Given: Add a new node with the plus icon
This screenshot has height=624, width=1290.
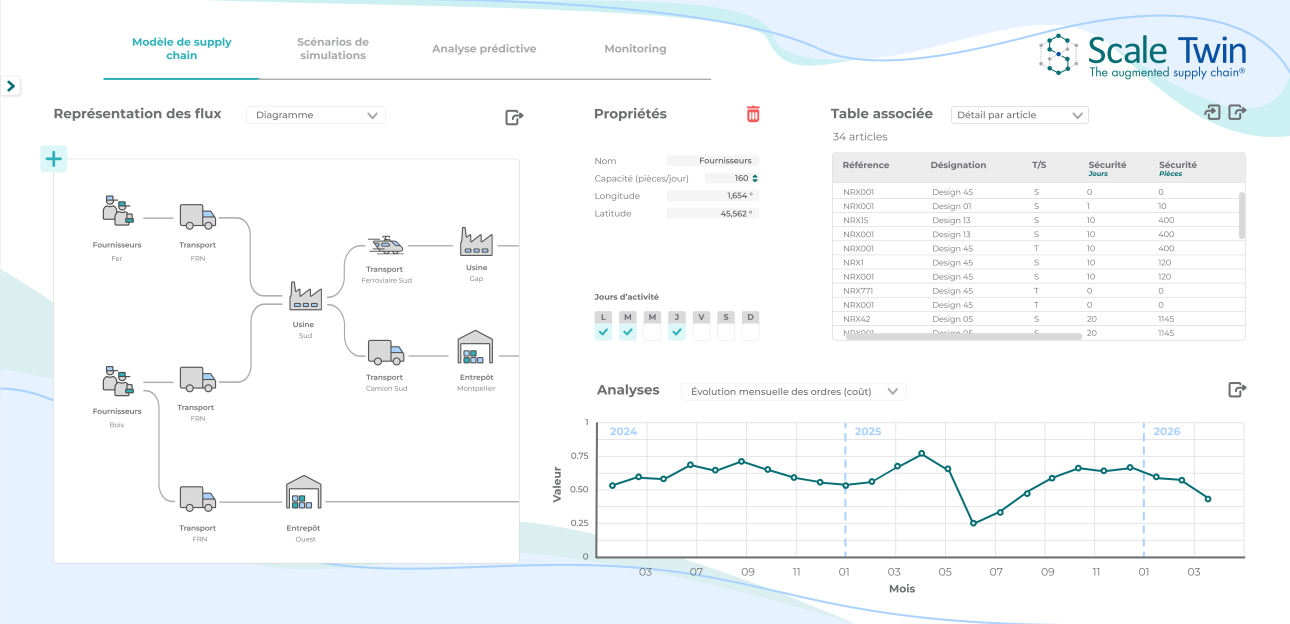Looking at the screenshot, I should [x=54, y=158].
